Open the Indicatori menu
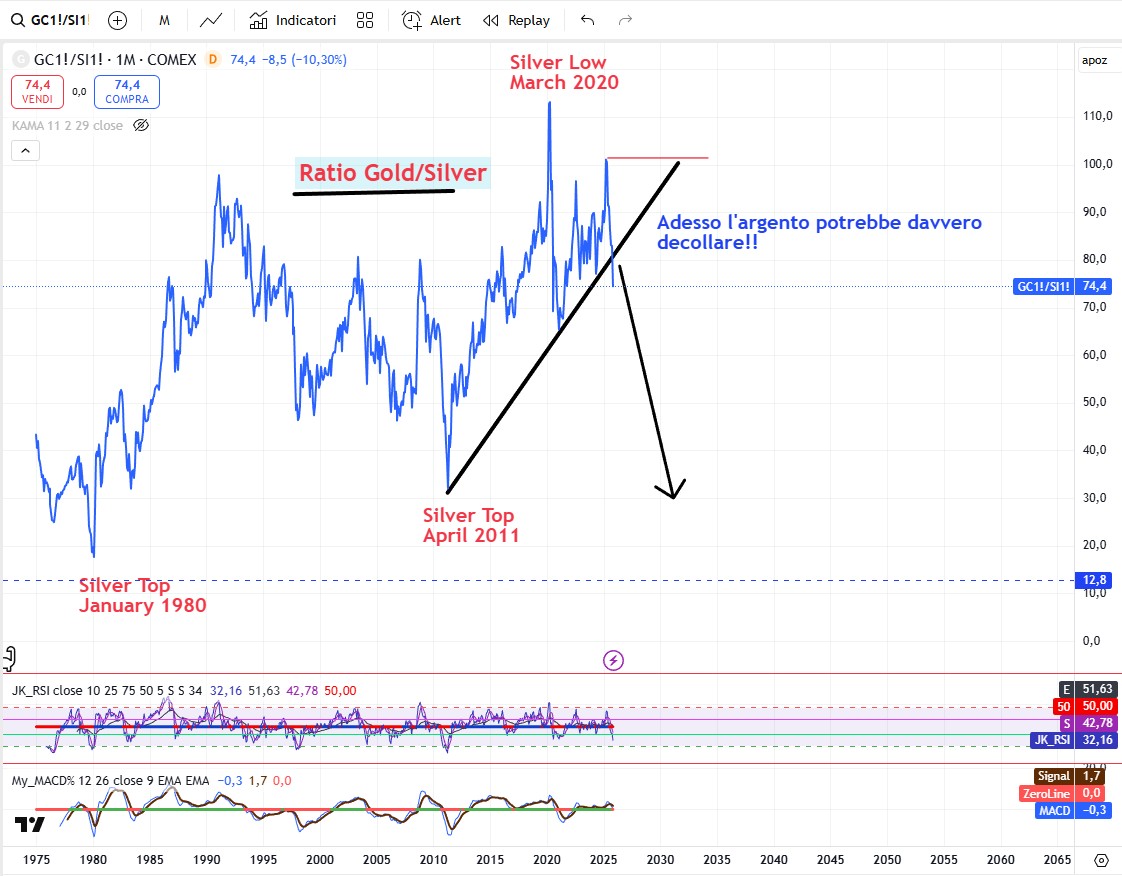Image resolution: width=1122 pixels, height=876 pixels. [x=293, y=20]
